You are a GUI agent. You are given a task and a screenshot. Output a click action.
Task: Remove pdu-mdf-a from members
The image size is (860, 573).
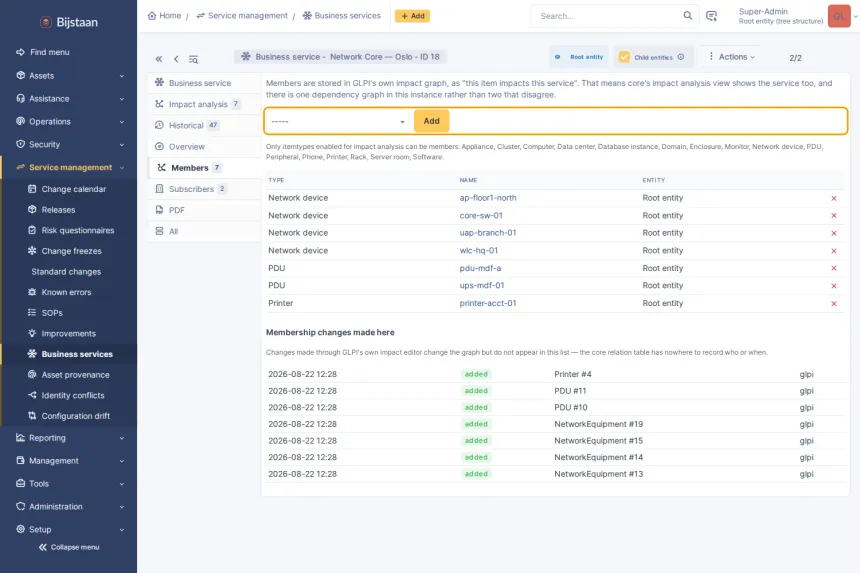[834, 269]
